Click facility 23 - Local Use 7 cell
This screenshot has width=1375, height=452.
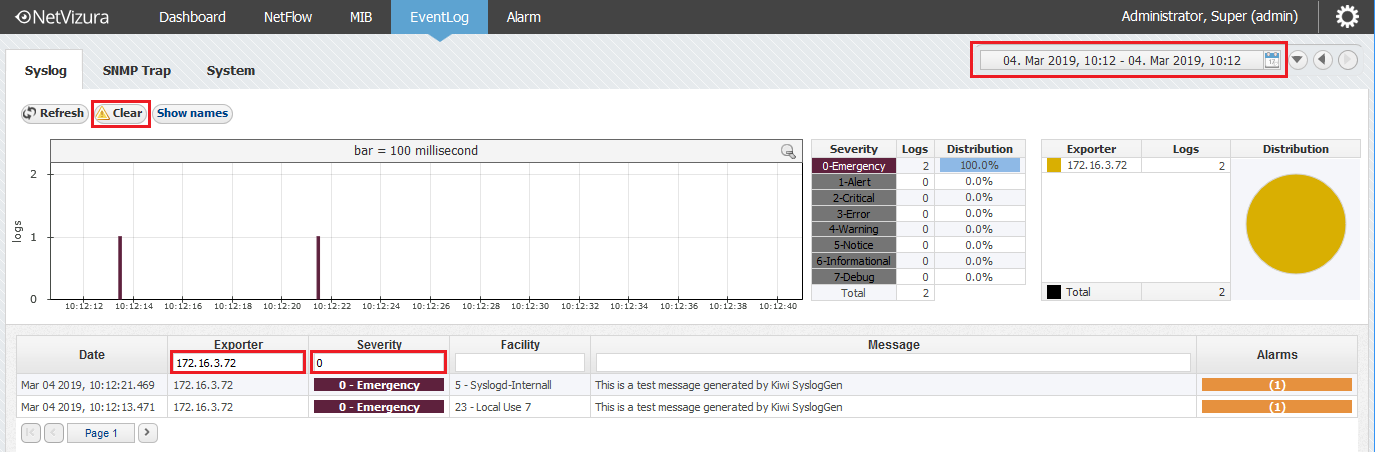point(520,407)
